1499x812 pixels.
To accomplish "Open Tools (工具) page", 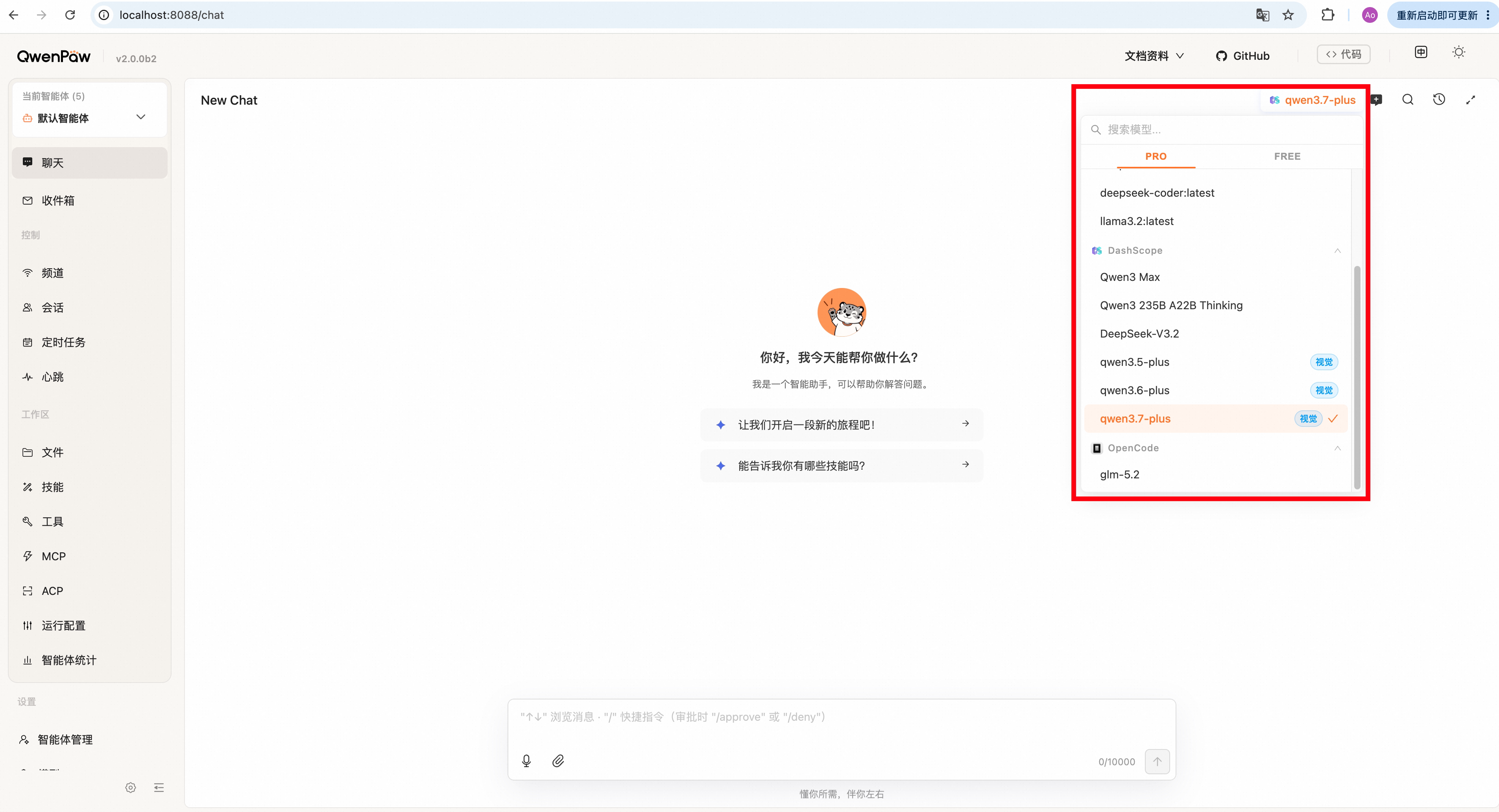I will [x=90, y=522].
